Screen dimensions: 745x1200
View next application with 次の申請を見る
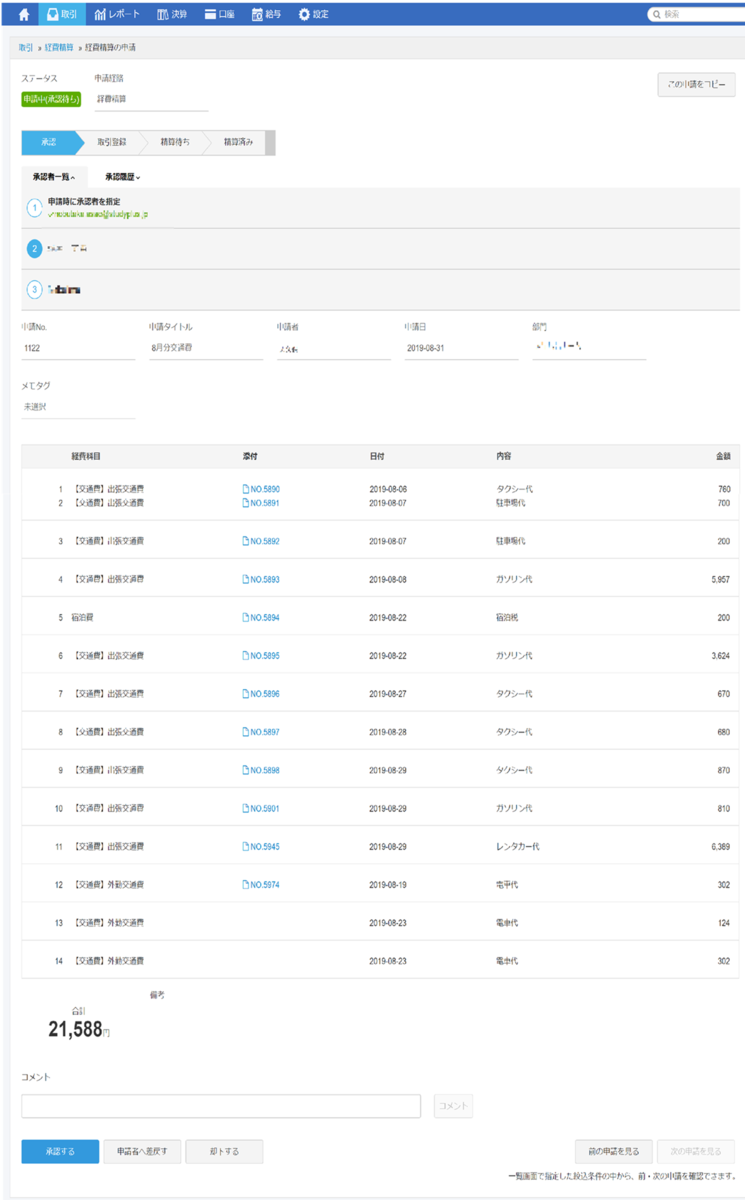[696, 1151]
